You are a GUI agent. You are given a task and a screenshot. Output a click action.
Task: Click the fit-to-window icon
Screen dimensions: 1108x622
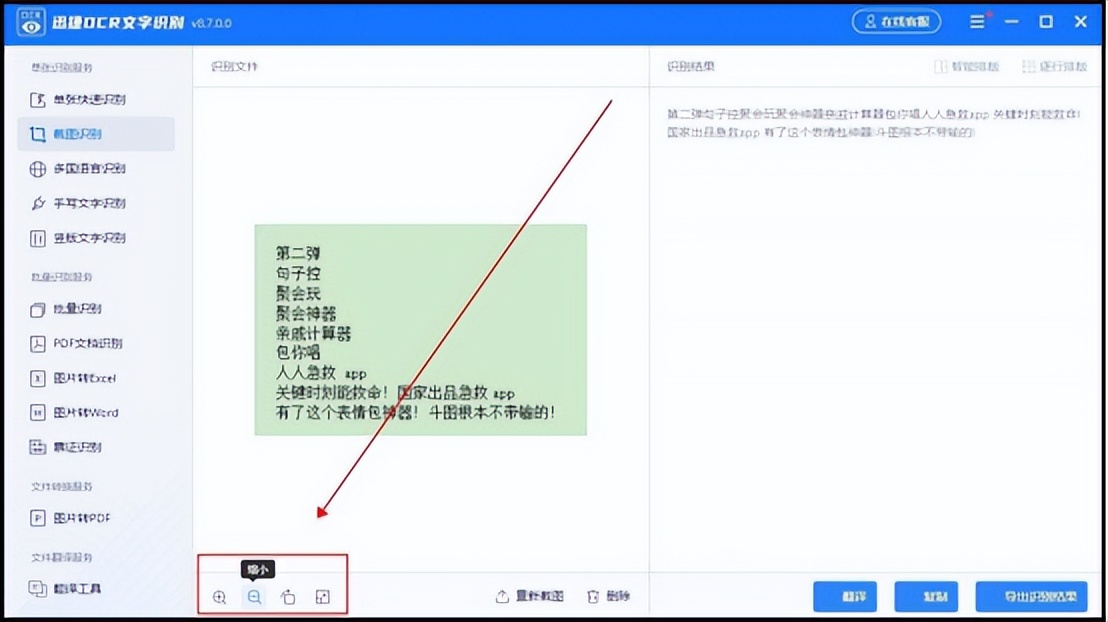click(322, 596)
